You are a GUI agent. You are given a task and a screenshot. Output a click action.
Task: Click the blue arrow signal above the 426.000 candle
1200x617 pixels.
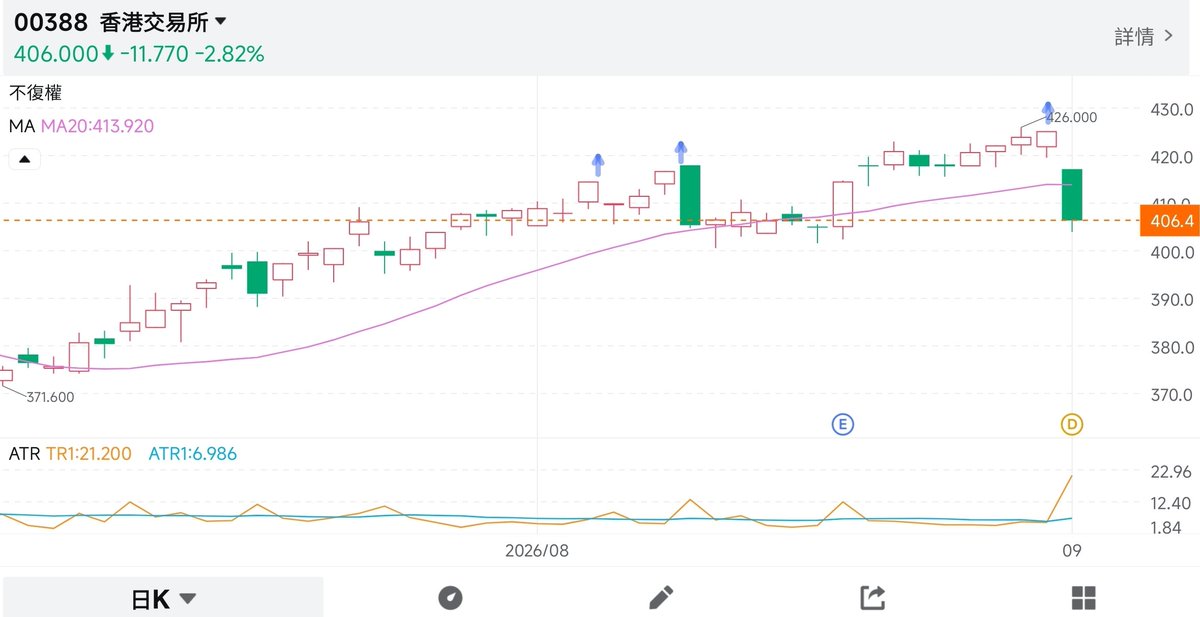(x=1047, y=110)
